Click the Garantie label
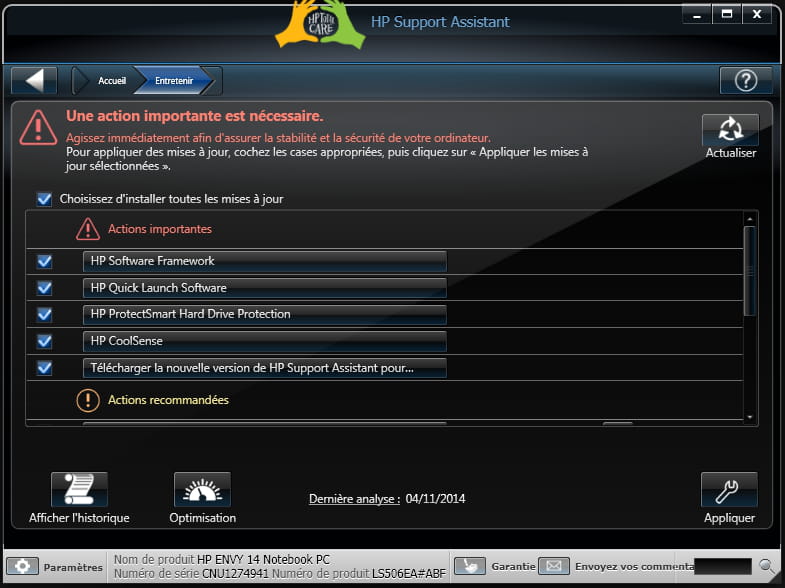Viewport: 785px width, 588px height. pos(513,566)
